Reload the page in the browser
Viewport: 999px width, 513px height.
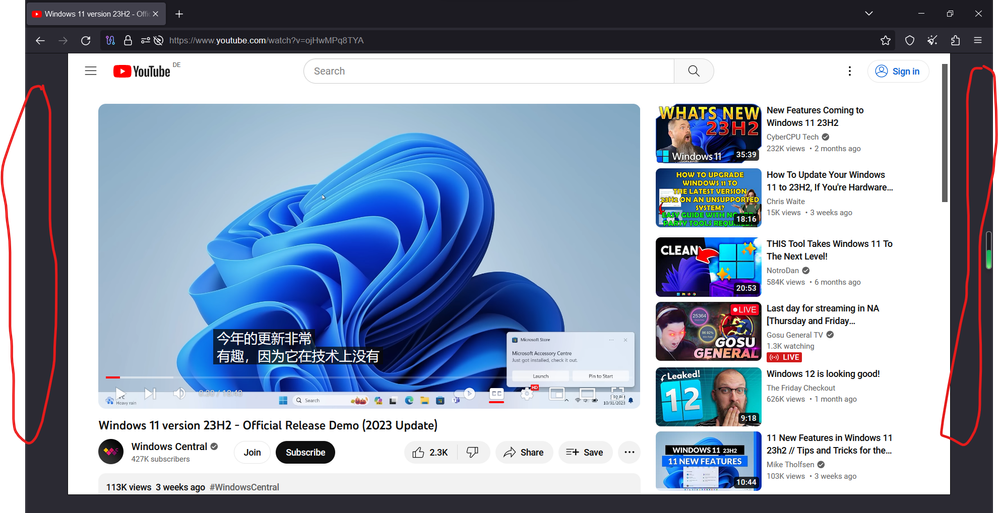(x=86, y=41)
